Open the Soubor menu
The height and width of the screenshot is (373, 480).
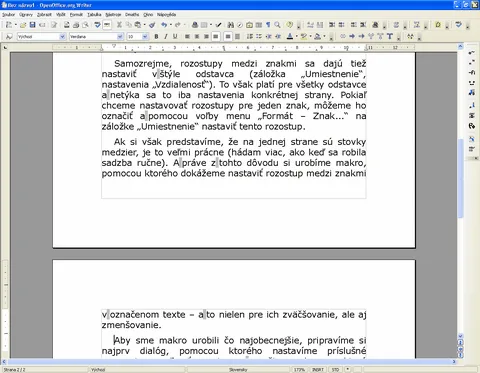click(9, 15)
